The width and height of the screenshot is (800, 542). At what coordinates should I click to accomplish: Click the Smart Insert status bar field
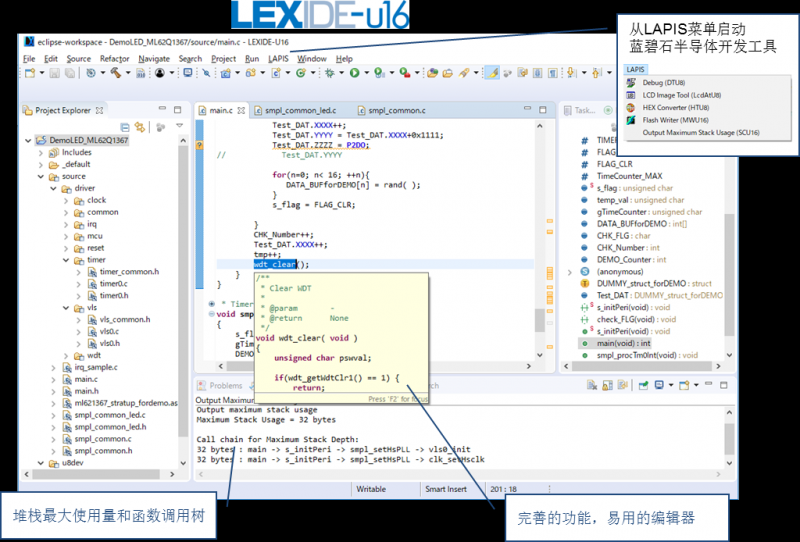tap(446, 489)
